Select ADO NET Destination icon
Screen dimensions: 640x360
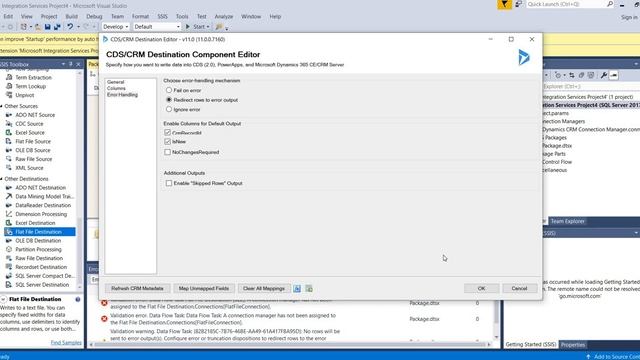click(9, 188)
